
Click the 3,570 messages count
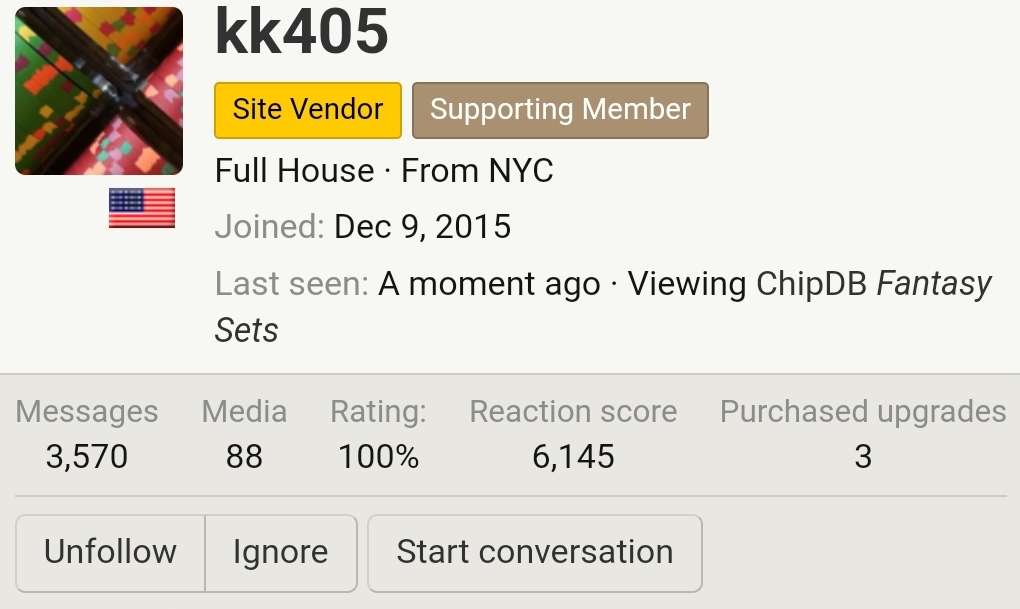pyautogui.click(x=87, y=457)
